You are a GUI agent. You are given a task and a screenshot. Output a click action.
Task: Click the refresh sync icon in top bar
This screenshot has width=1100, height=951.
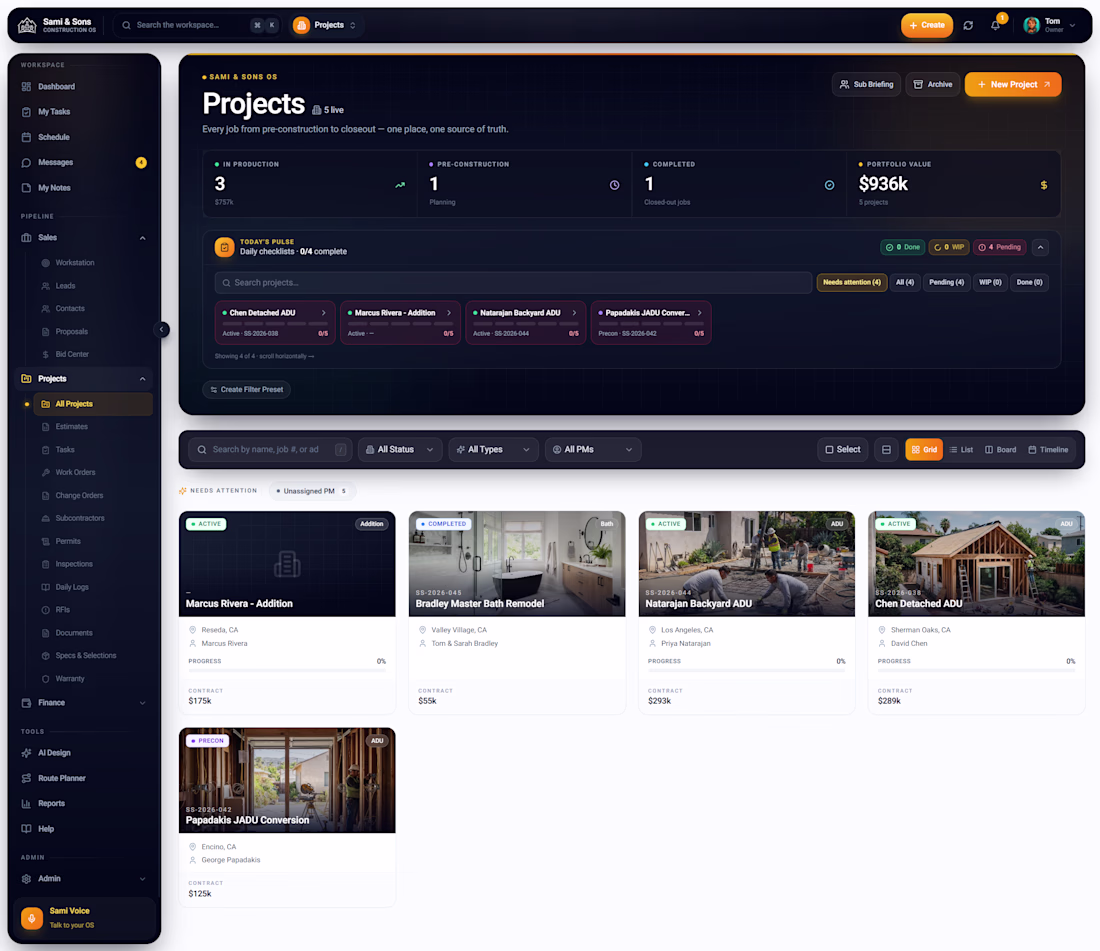click(968, 25)
